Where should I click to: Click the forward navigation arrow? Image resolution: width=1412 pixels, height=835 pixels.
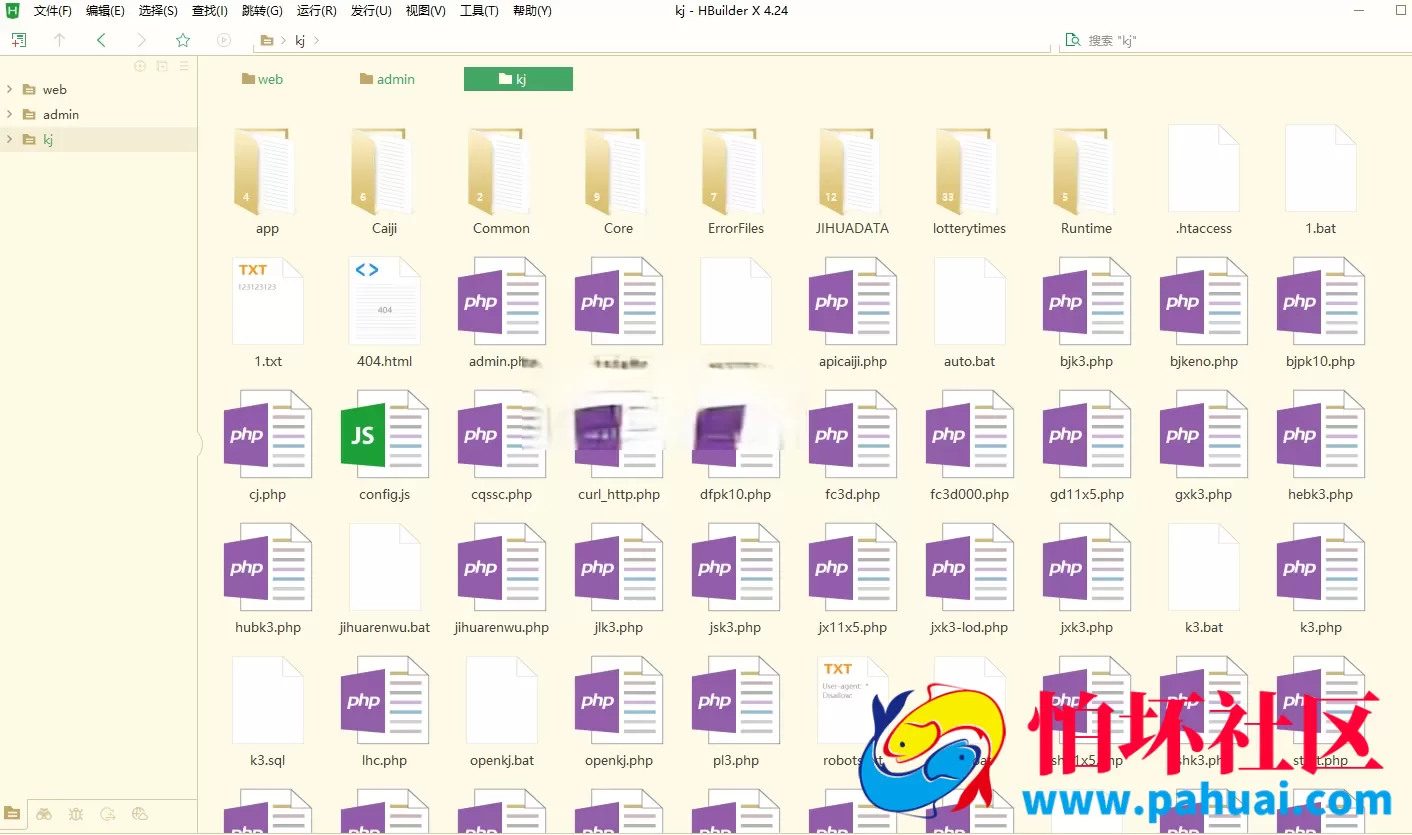[141, 40]
